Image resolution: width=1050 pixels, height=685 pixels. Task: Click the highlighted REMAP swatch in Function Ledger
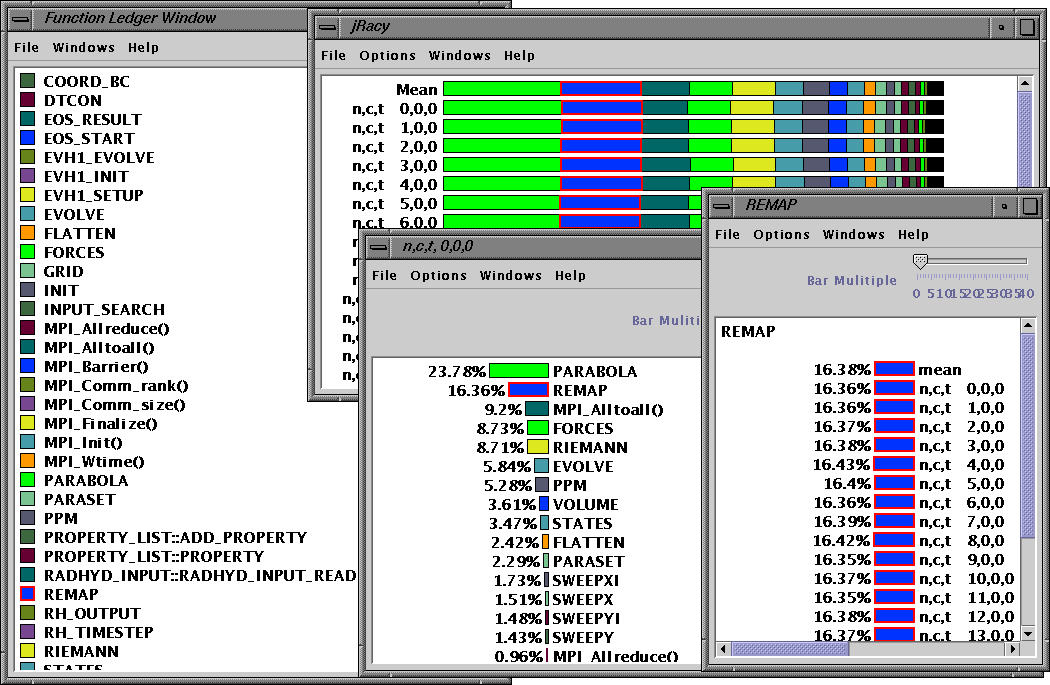27,594
